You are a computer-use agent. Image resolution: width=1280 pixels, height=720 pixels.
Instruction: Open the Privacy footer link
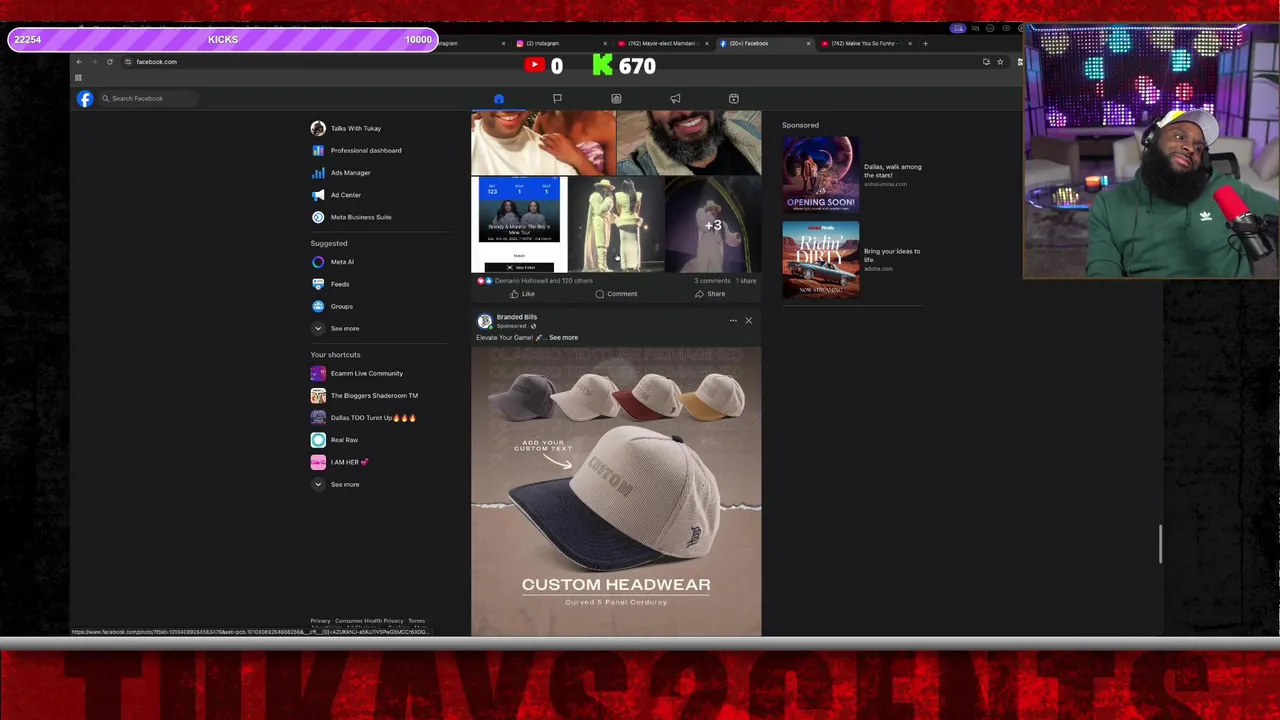pos(320,621)
